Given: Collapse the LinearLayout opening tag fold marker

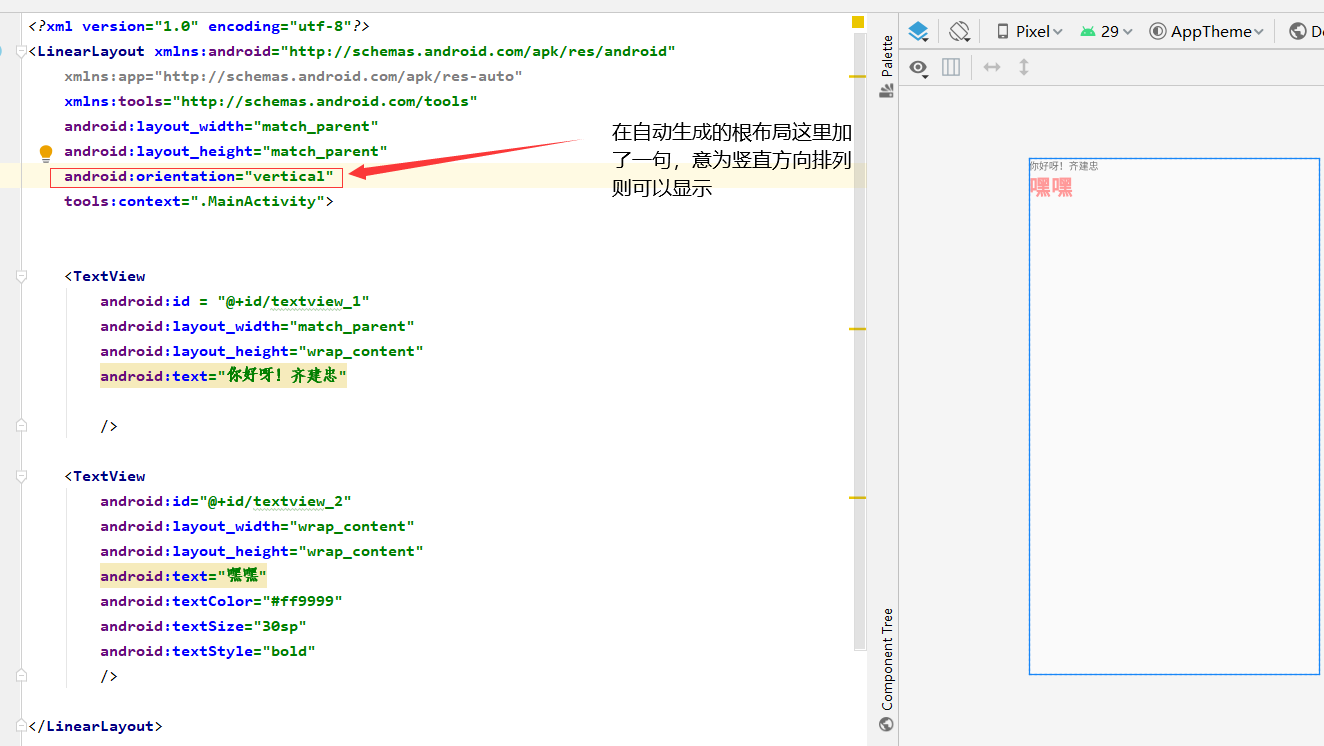Looking at the screenshot, I should [22, 51].
